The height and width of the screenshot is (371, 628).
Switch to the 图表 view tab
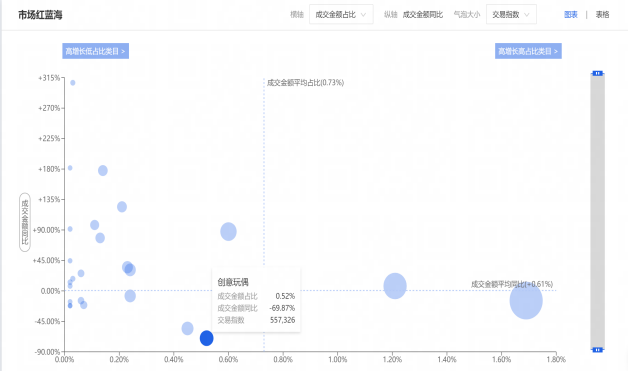[571, 14]
